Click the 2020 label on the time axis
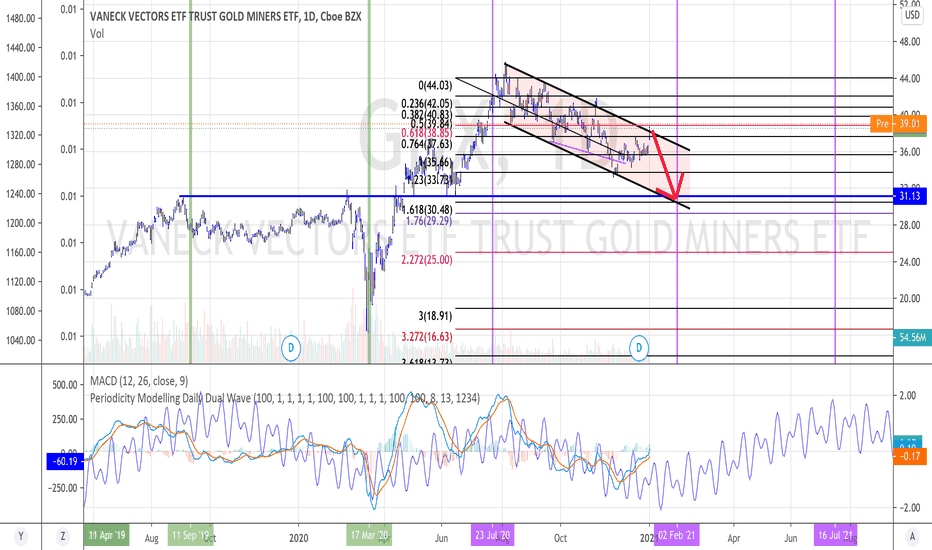The image size is (932, 550). tap(299, 538)
